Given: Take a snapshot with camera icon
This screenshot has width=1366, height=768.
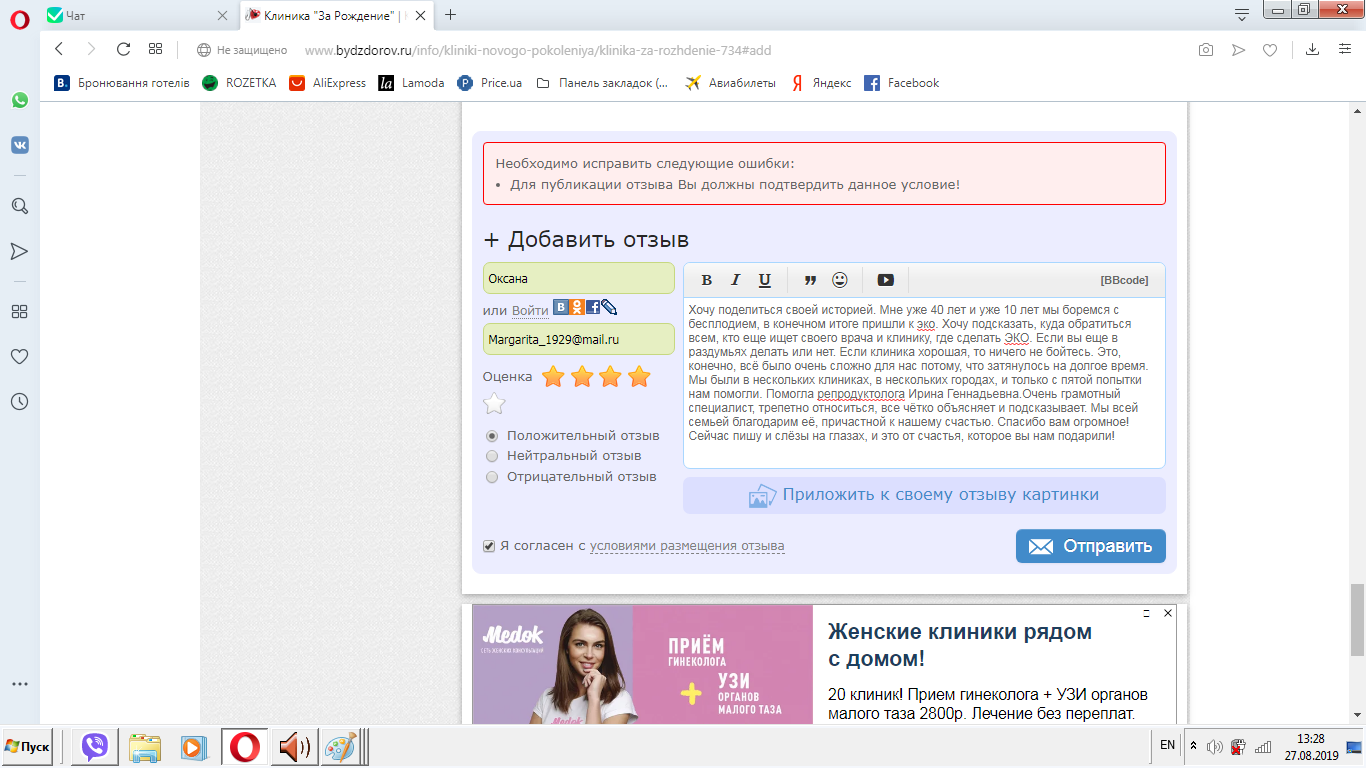Looking at the screenshot, I should pyautogui.click(x=1207, y=50).
